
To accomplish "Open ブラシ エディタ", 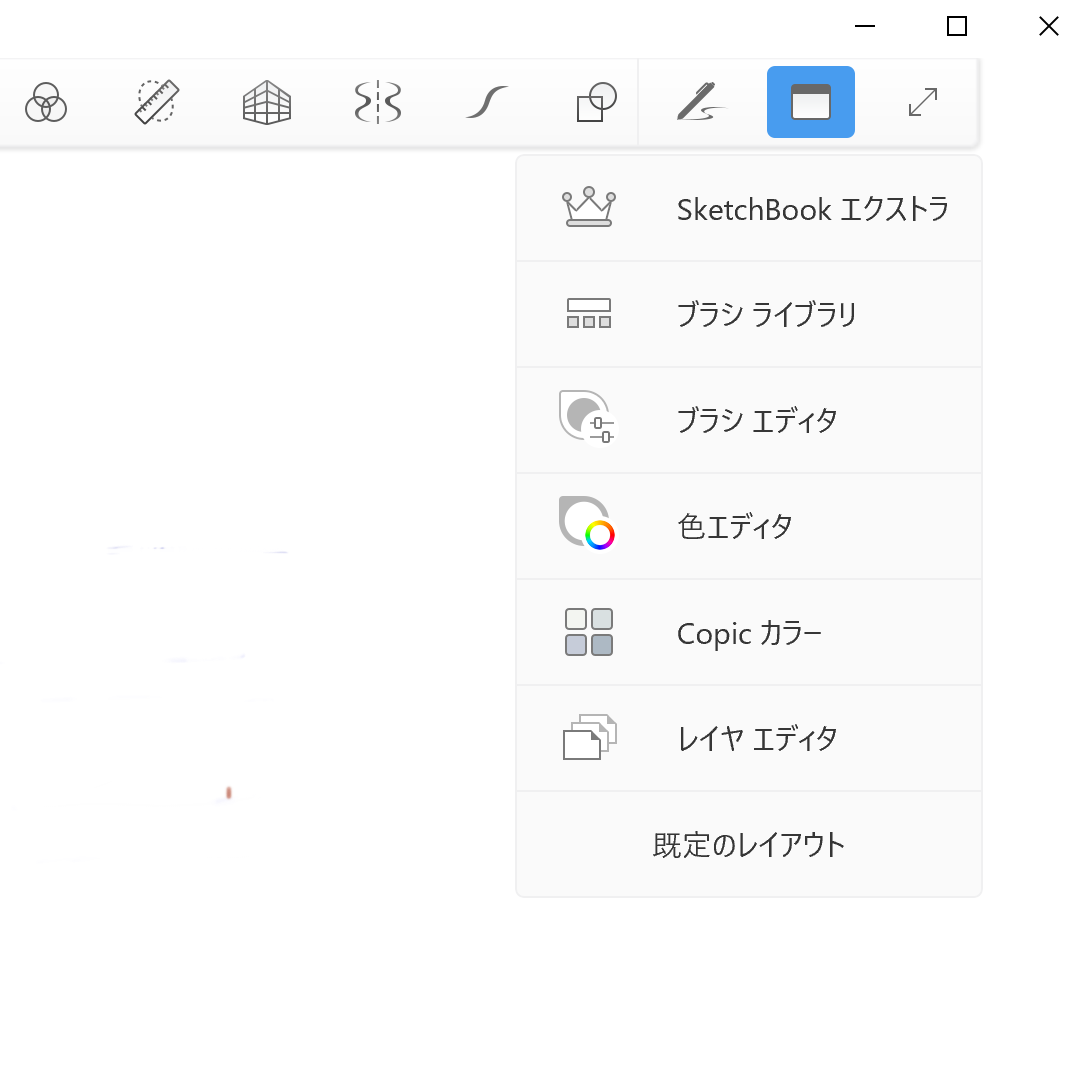I will pyautogui.click(x=749, y=420).
